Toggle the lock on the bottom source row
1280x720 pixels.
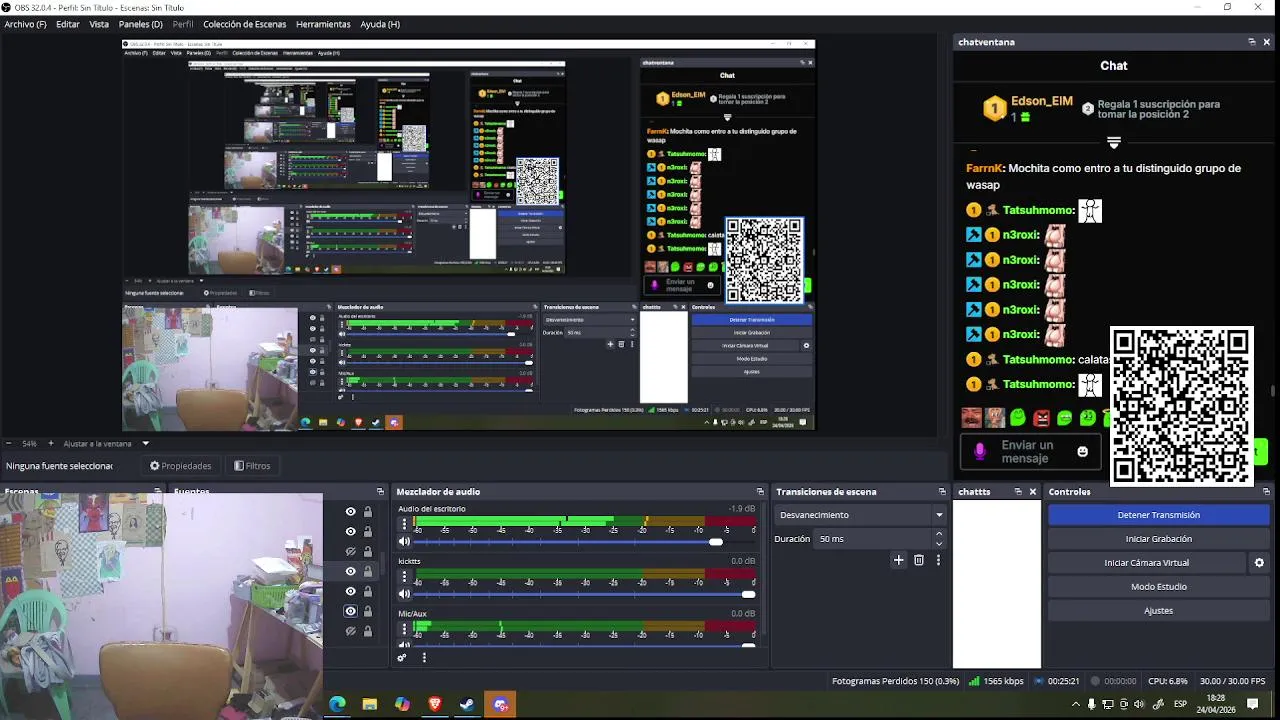[367, 631]
